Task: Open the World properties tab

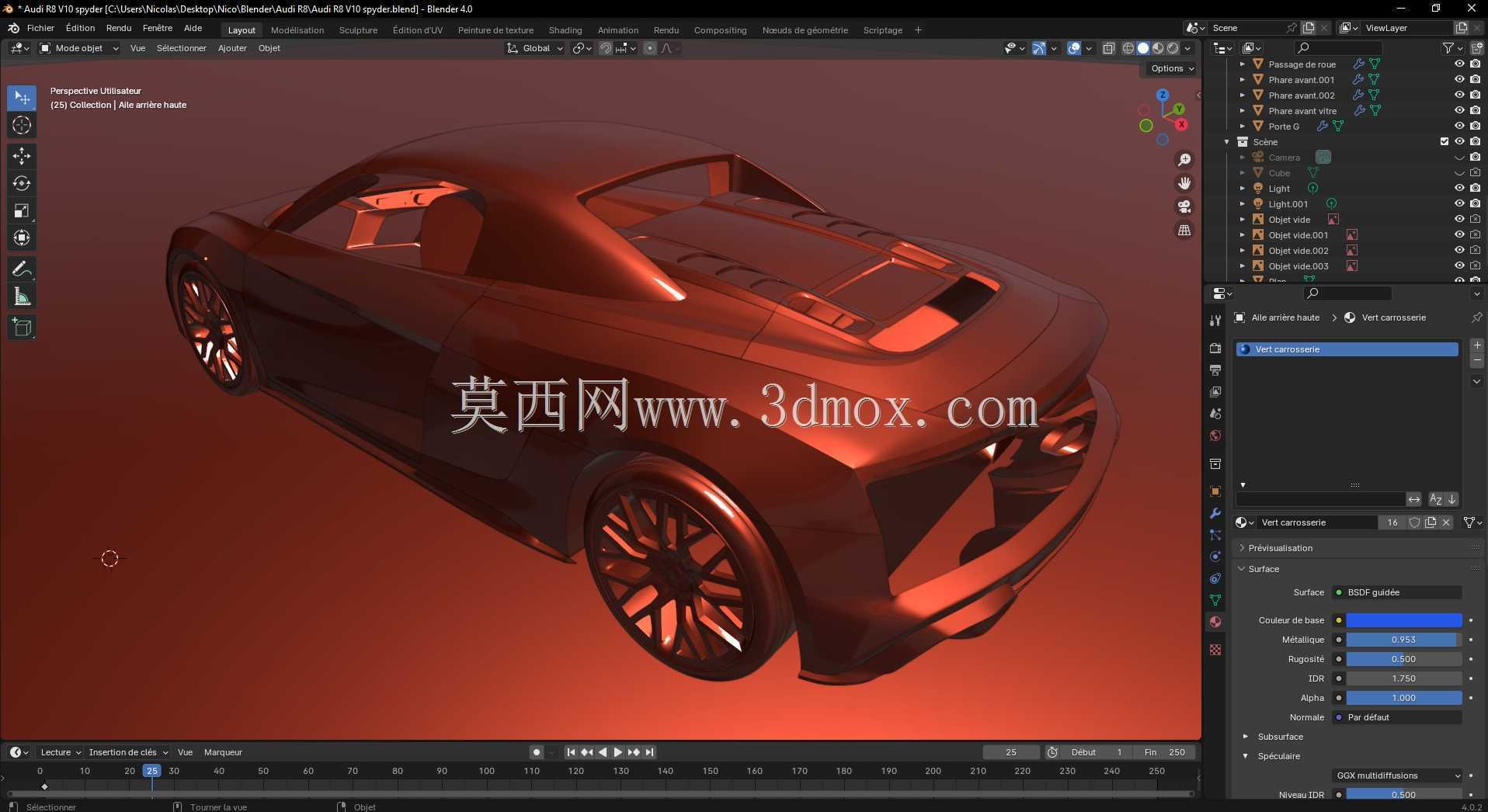Action: click(1215, 435)
